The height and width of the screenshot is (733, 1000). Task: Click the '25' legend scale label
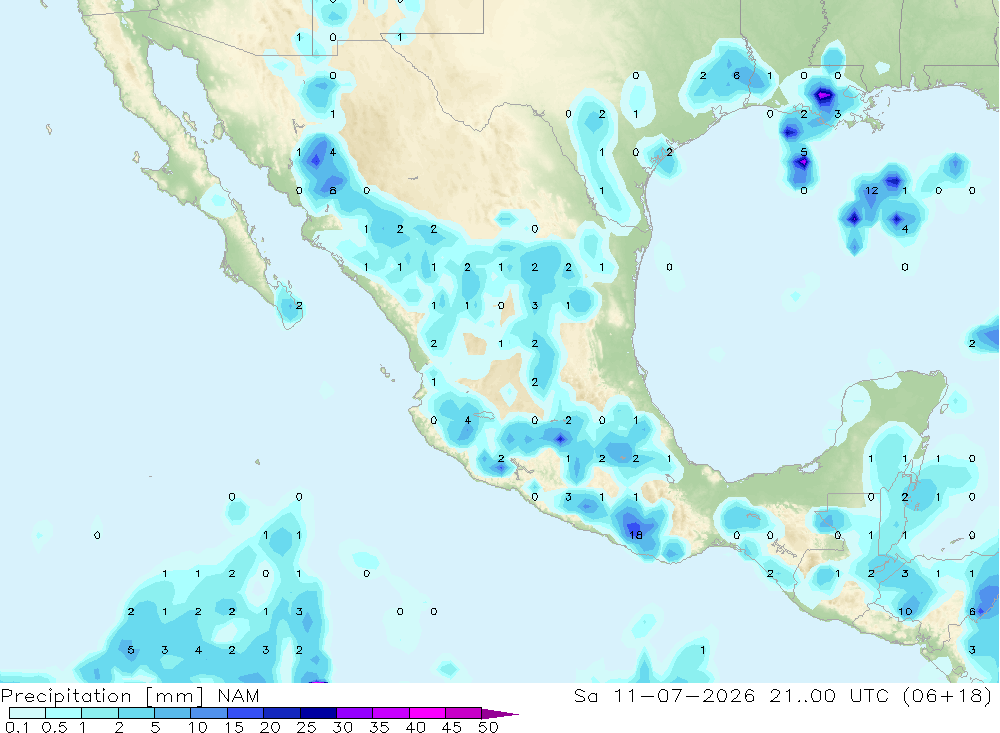[x=306, y=727]
